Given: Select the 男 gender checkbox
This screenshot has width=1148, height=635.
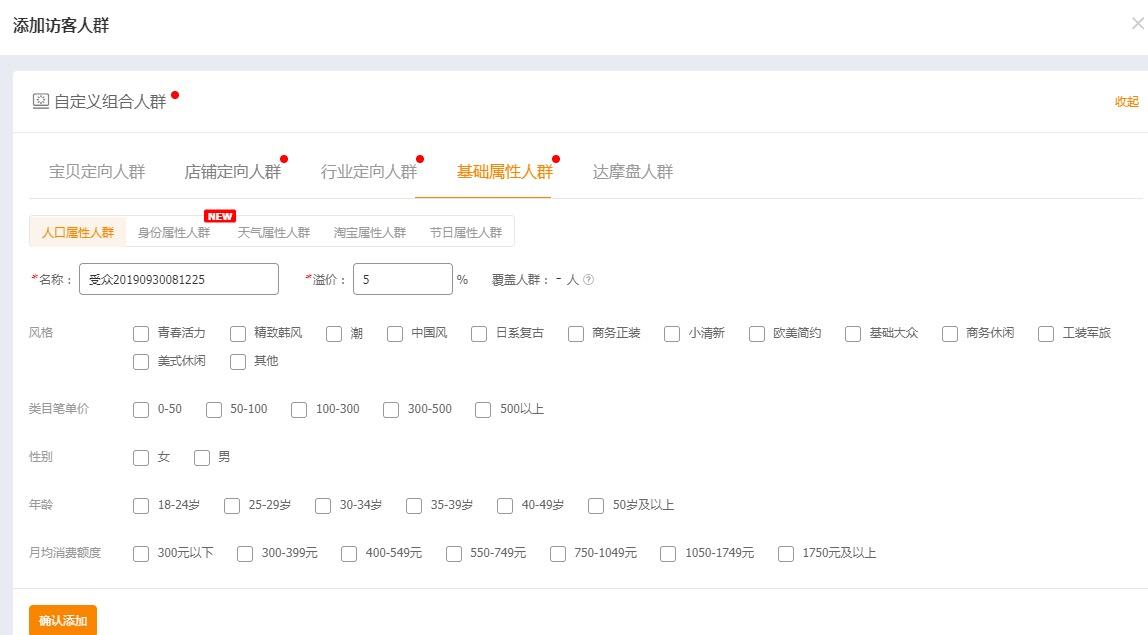Looking at the screenshot, I should [202, 458].
